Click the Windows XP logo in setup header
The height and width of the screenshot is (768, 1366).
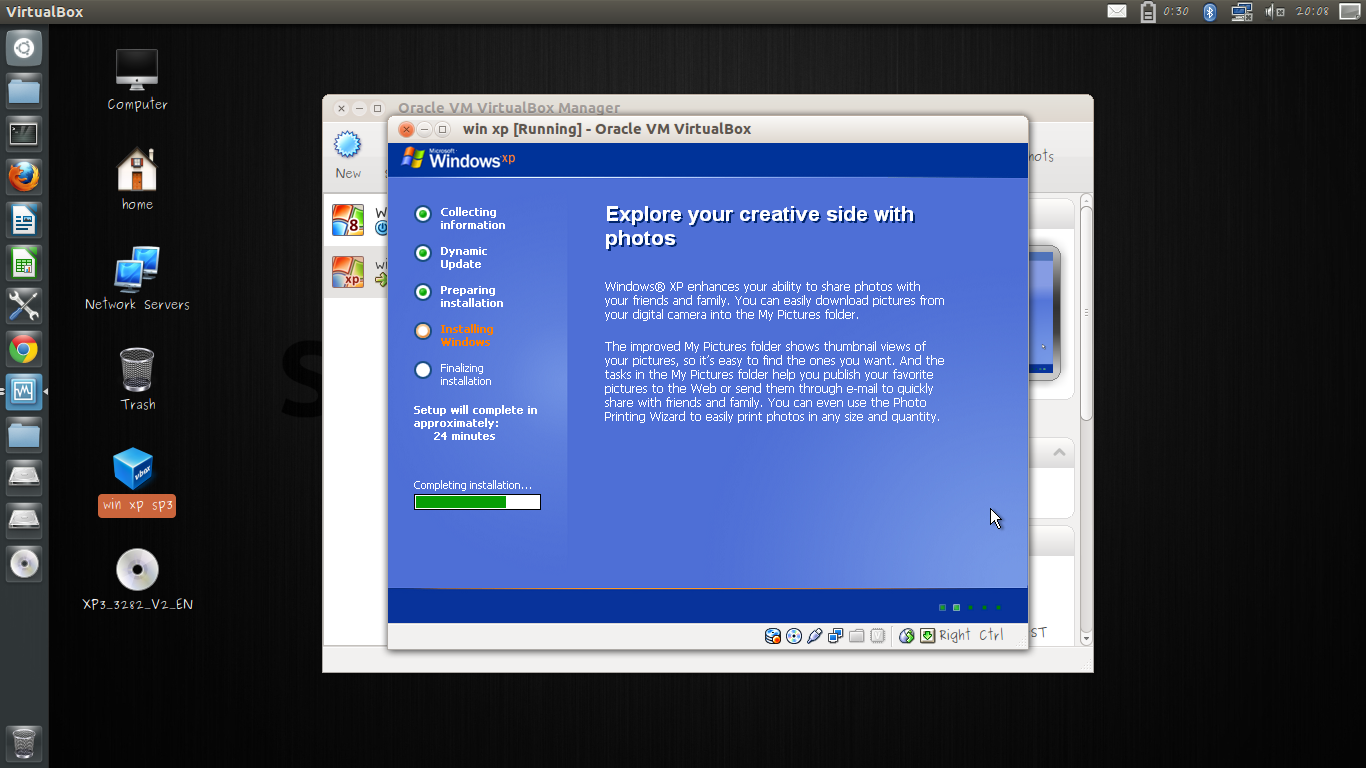458,158
